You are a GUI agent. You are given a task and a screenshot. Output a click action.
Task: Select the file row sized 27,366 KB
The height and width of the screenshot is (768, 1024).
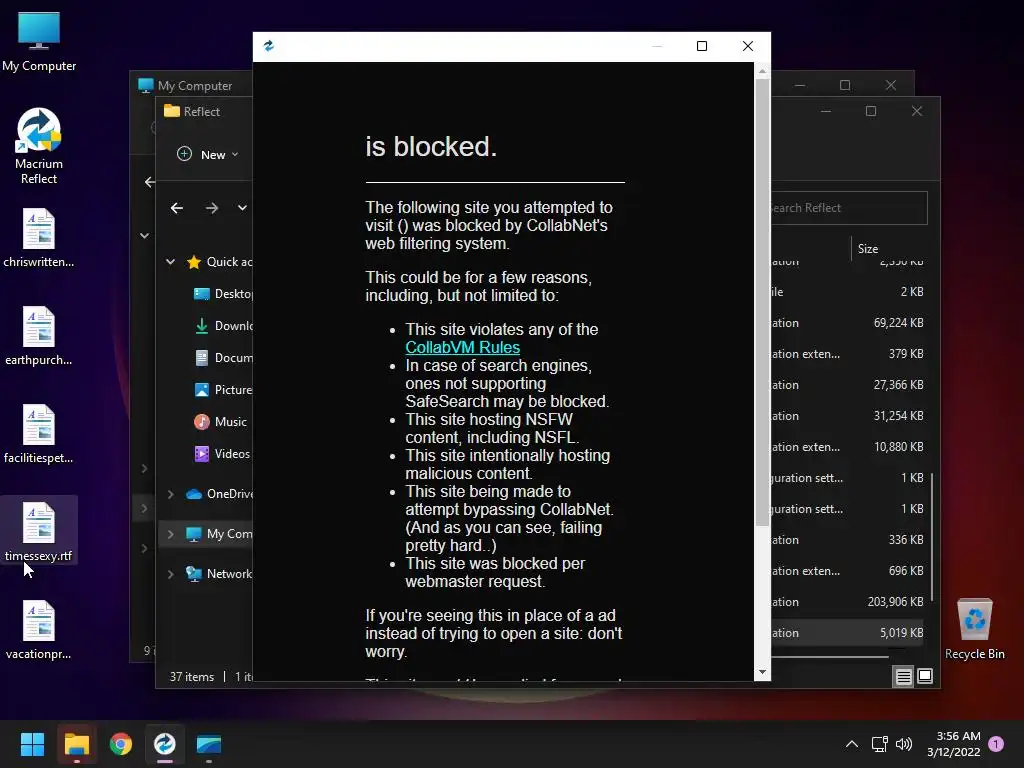tap(848, 385)
